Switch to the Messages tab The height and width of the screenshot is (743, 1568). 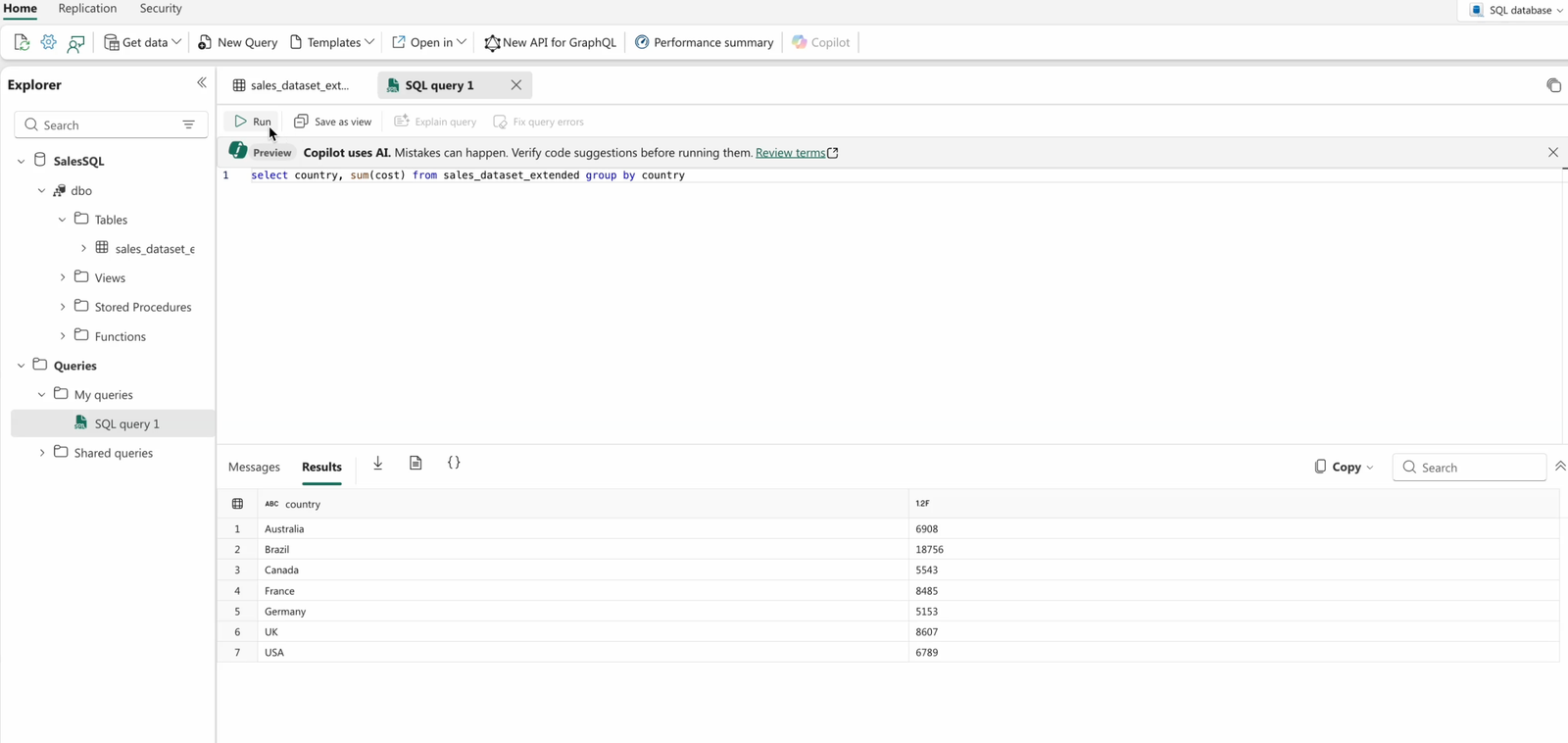[x=254, y=468]
